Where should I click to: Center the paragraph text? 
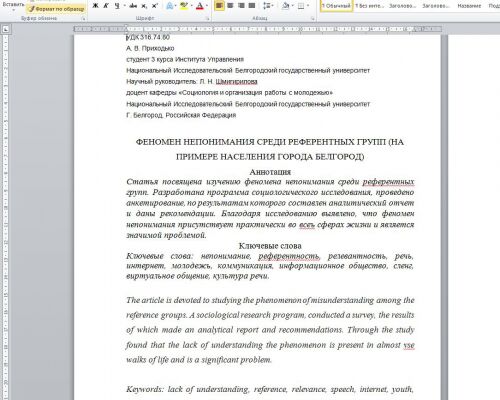(x=230, y=6)
